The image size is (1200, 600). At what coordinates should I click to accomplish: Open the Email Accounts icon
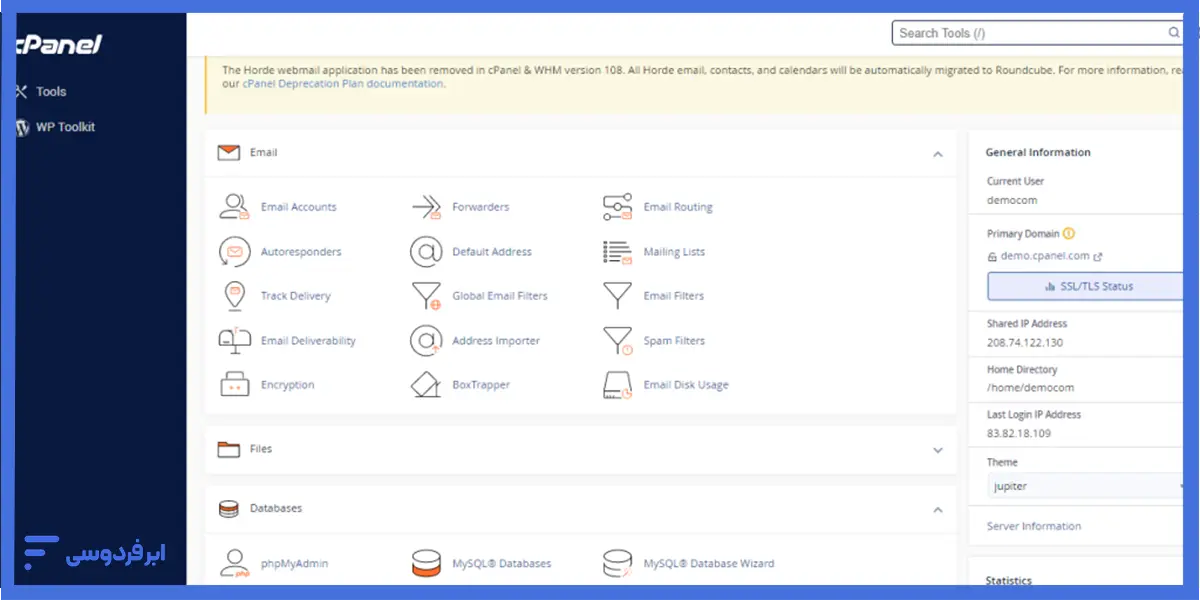234,207
